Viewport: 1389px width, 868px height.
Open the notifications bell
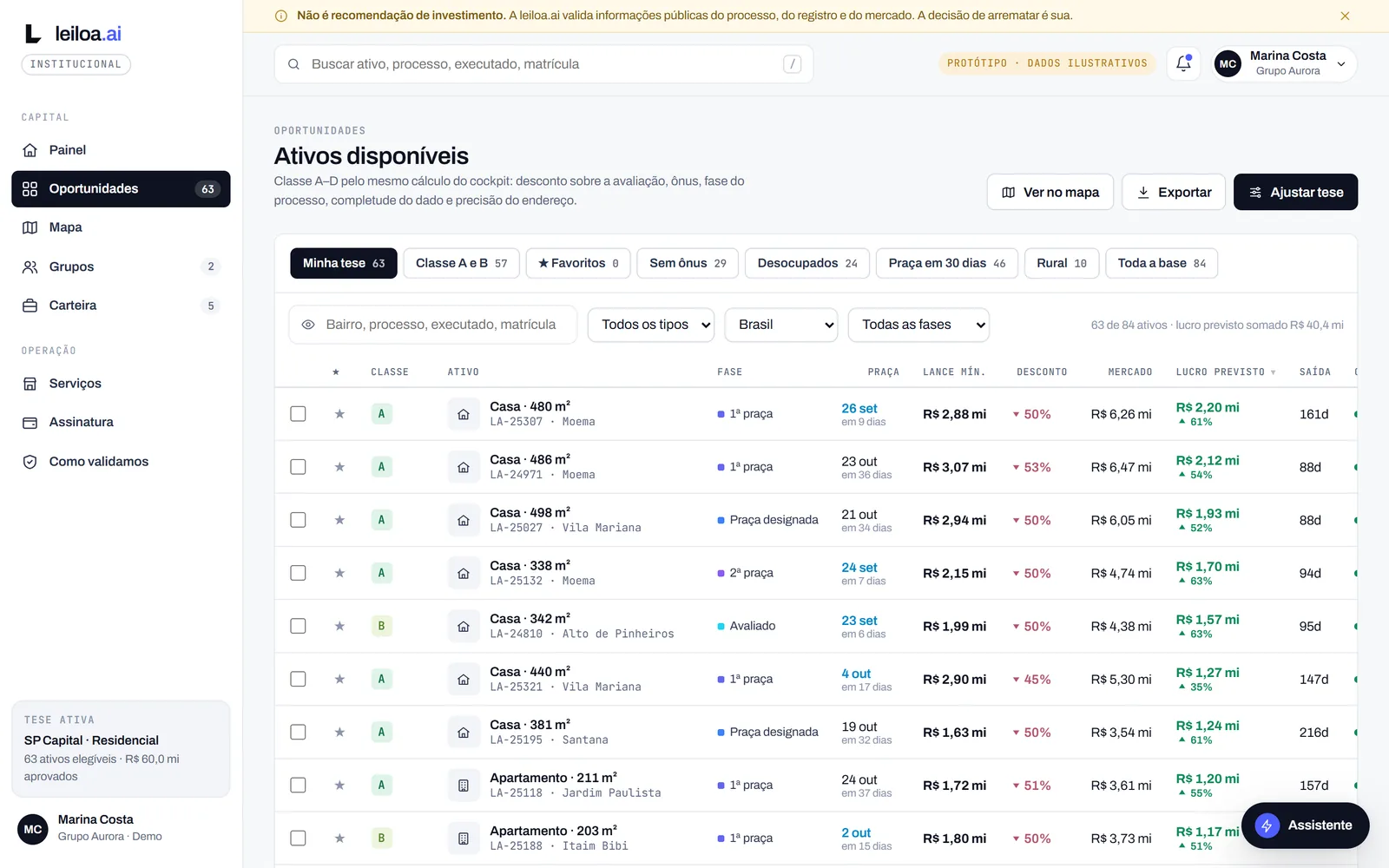click(x=1183, y=63)
